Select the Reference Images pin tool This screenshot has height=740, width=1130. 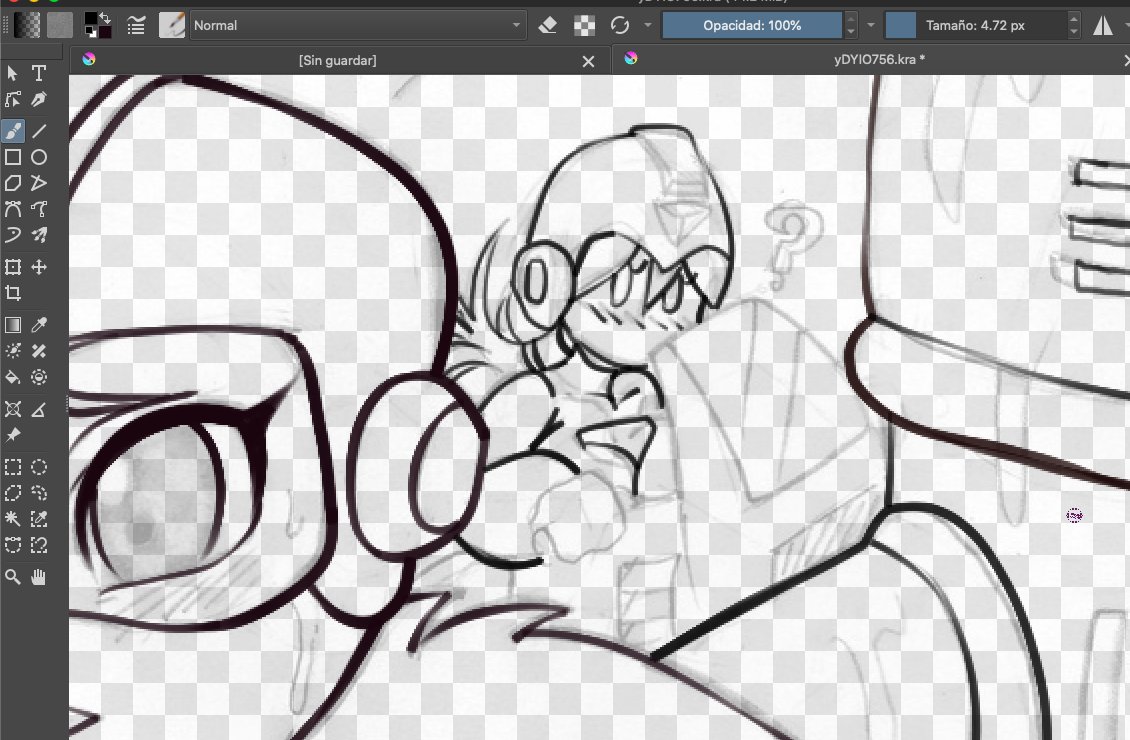13,435
